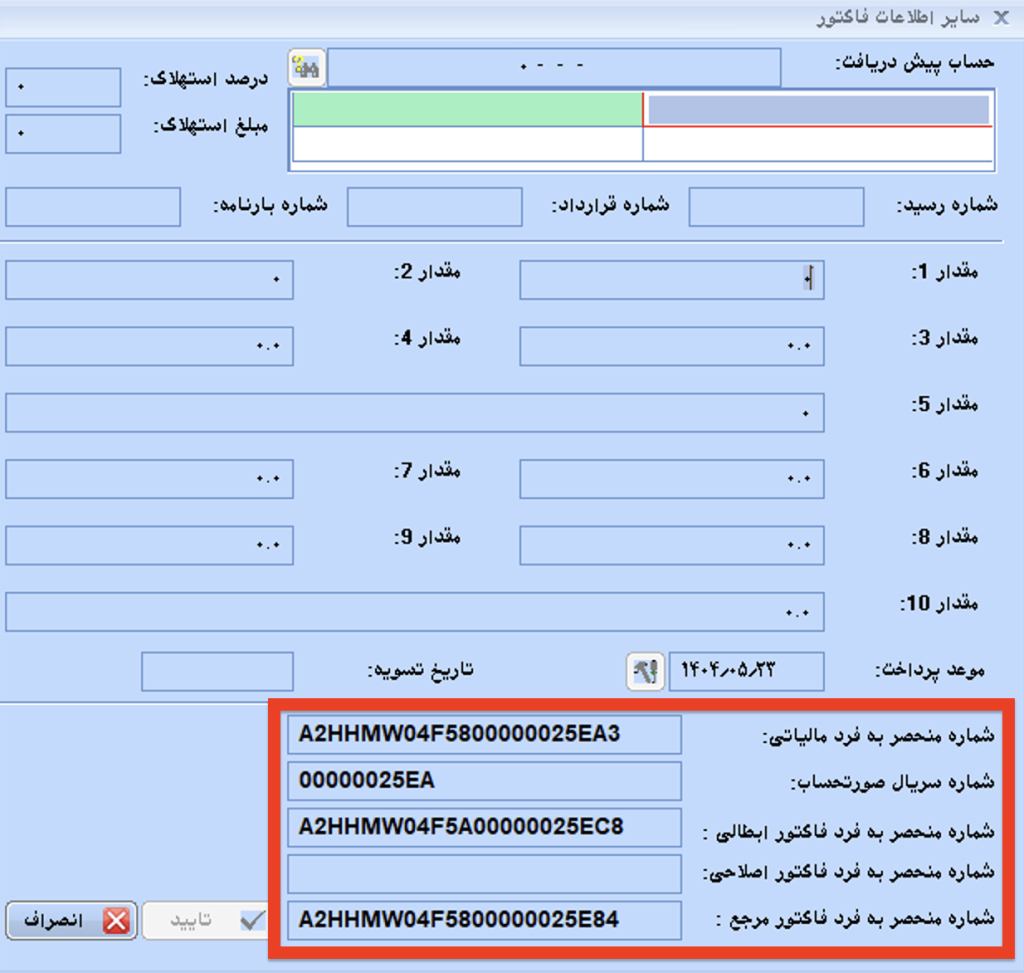
Task: Click the موعد پرداخت date field
Action: (x=746, y=671)
